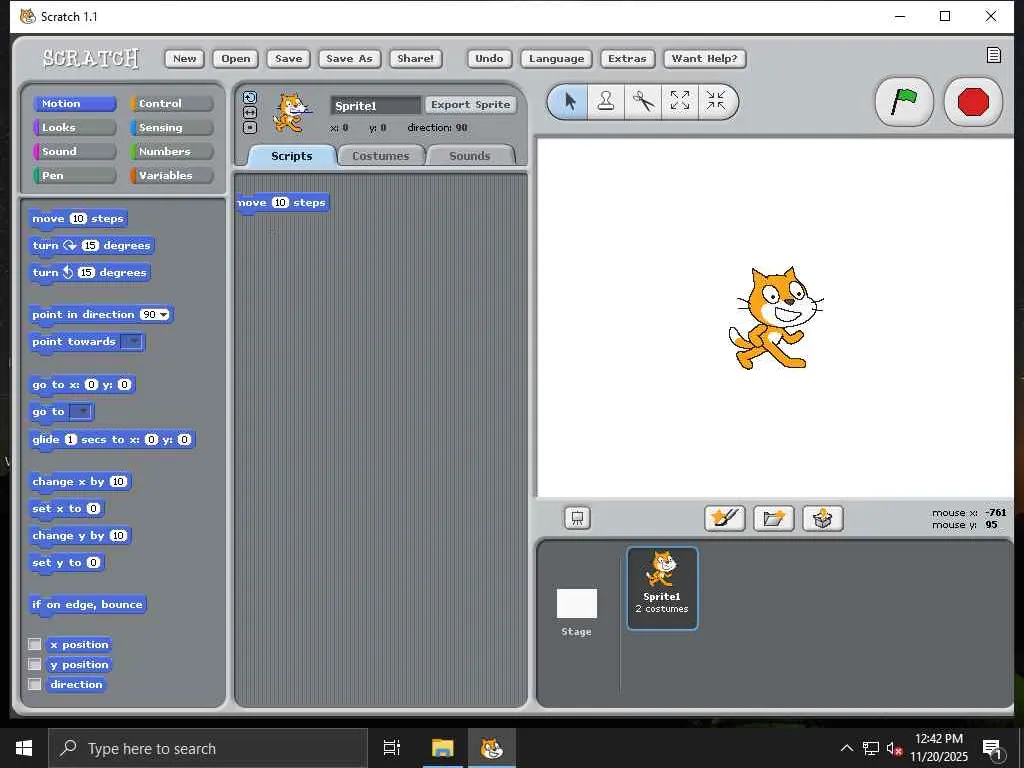Set rotation style to don't rotate
The height and width of the screenshot is (768, 1024).
pyautogui.click(x=250, y=127)
